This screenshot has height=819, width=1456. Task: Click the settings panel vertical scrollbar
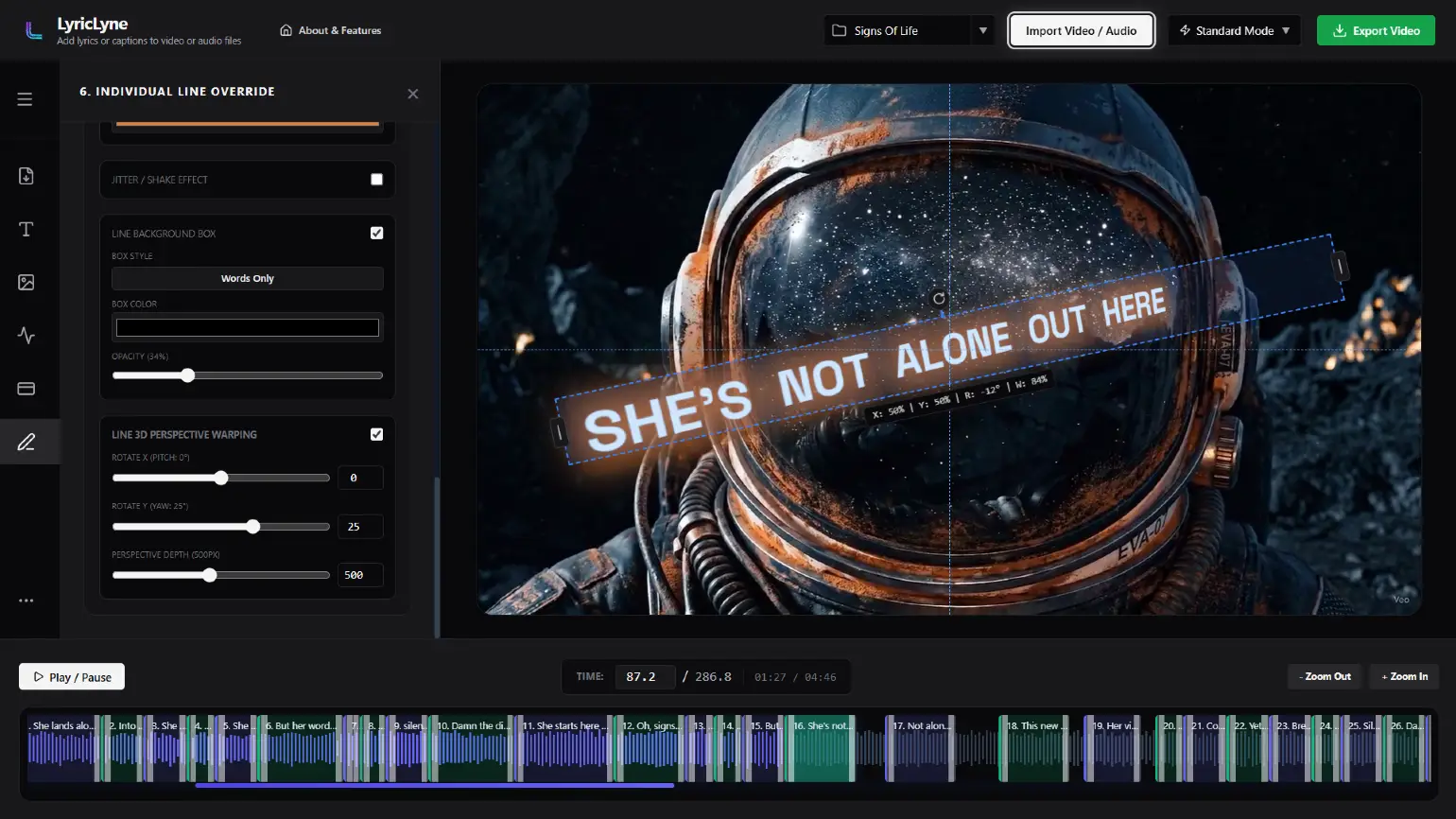click(x=437, y=558)
